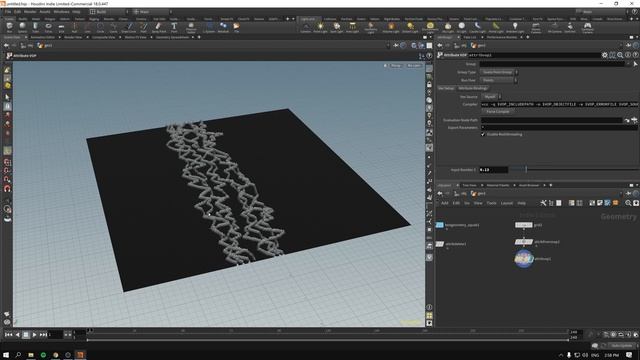Select the Font shelf tool
This screenshot has height=360, width=640.
(x=174, y=27)
